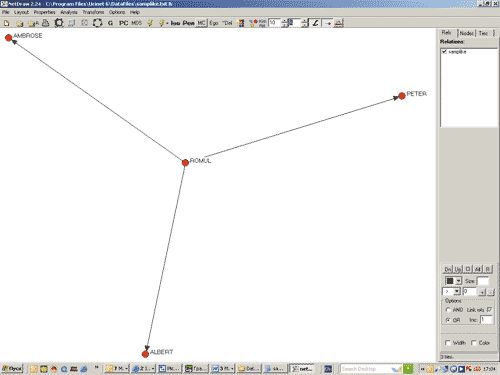Click the Ego network toolbar button

[214, 23]
